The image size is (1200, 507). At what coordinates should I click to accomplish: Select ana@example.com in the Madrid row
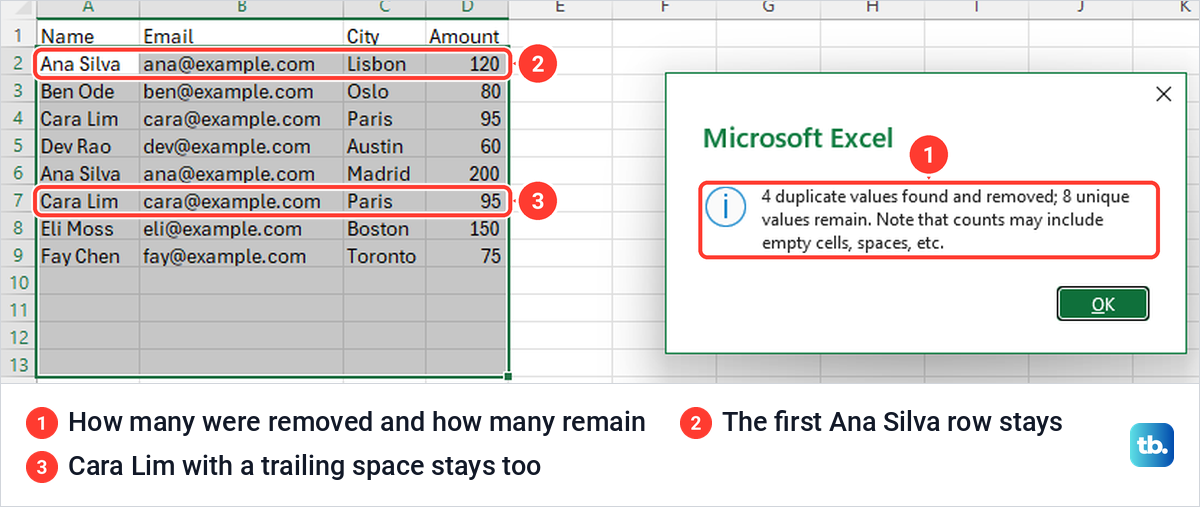241,174
